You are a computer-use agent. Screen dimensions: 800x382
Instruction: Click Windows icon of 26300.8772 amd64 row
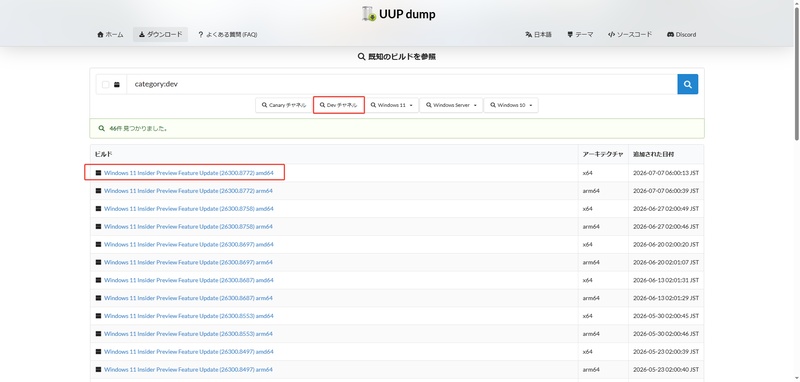tap(98, 173)
